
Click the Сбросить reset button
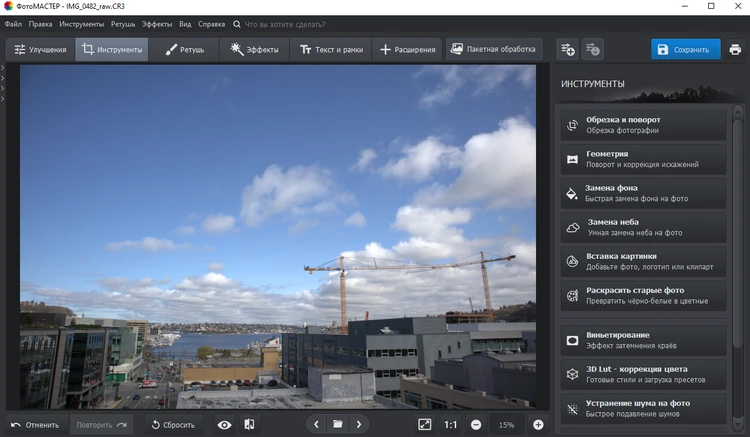[x=173, y=425]
